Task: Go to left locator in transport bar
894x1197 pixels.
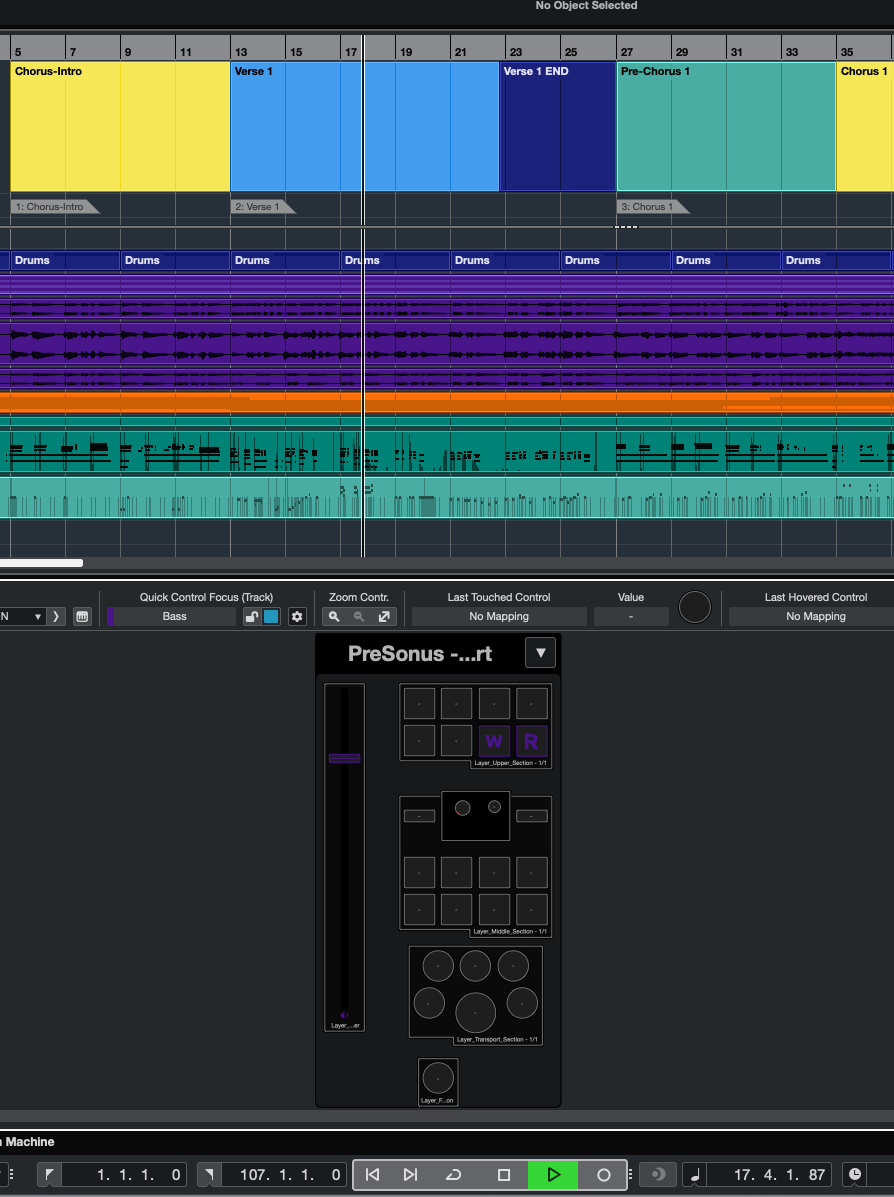Action: (x=372, y=1174)
